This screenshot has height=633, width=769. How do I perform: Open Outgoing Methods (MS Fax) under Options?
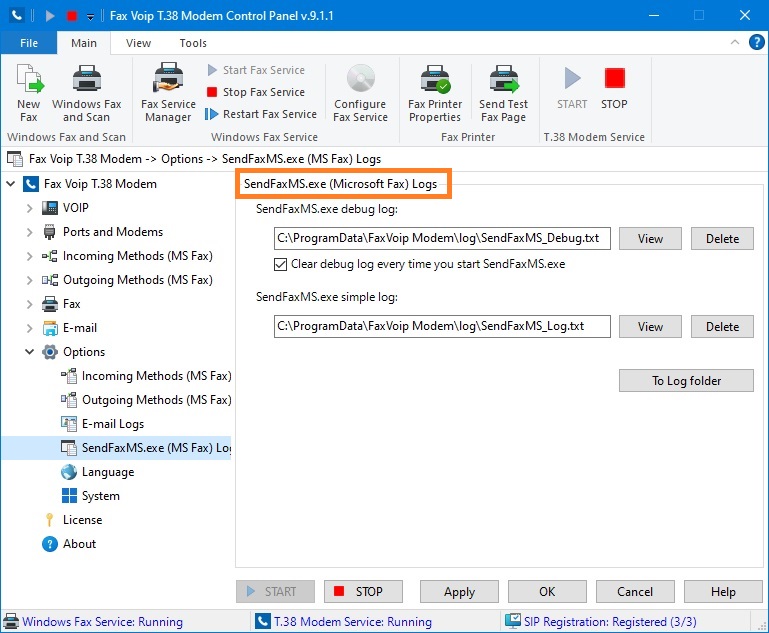point(156,400)
